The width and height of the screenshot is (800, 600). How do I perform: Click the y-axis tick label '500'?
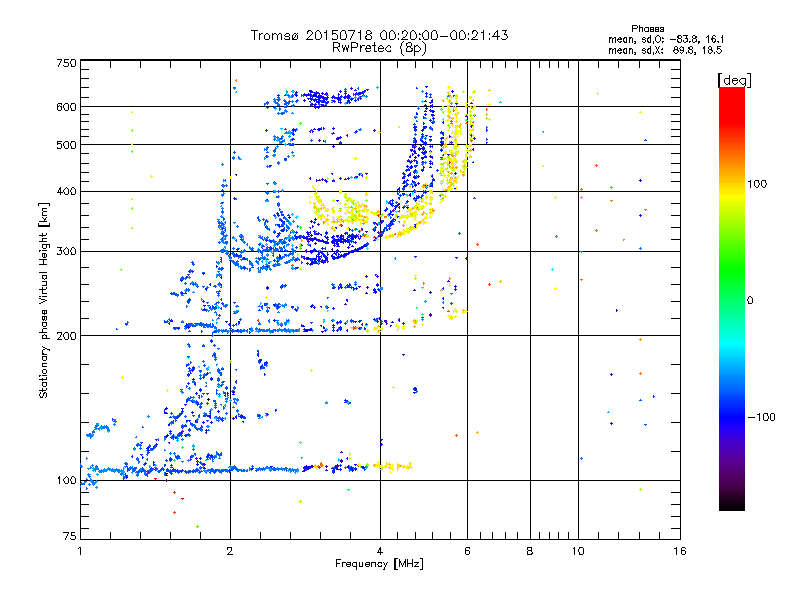pos(66,145)
